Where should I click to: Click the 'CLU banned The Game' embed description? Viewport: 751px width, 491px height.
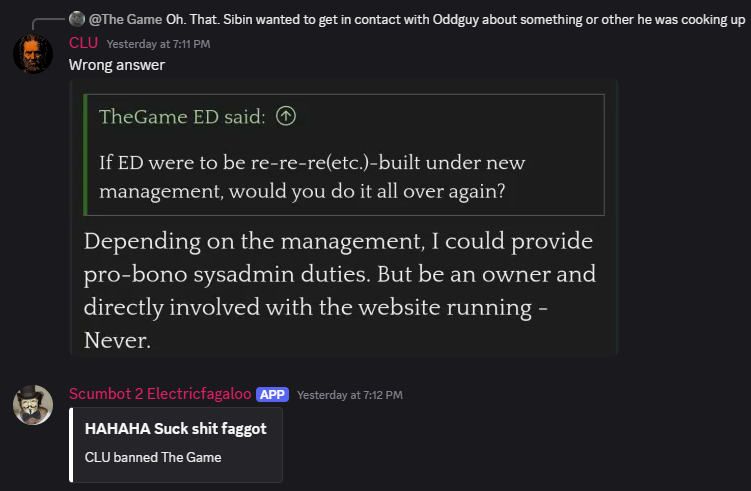153,458
